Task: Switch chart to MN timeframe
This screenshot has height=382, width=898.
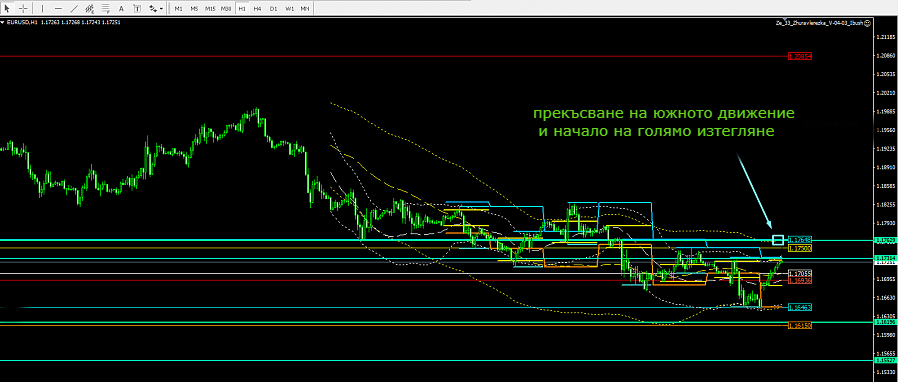Action: tap(305, 9)
